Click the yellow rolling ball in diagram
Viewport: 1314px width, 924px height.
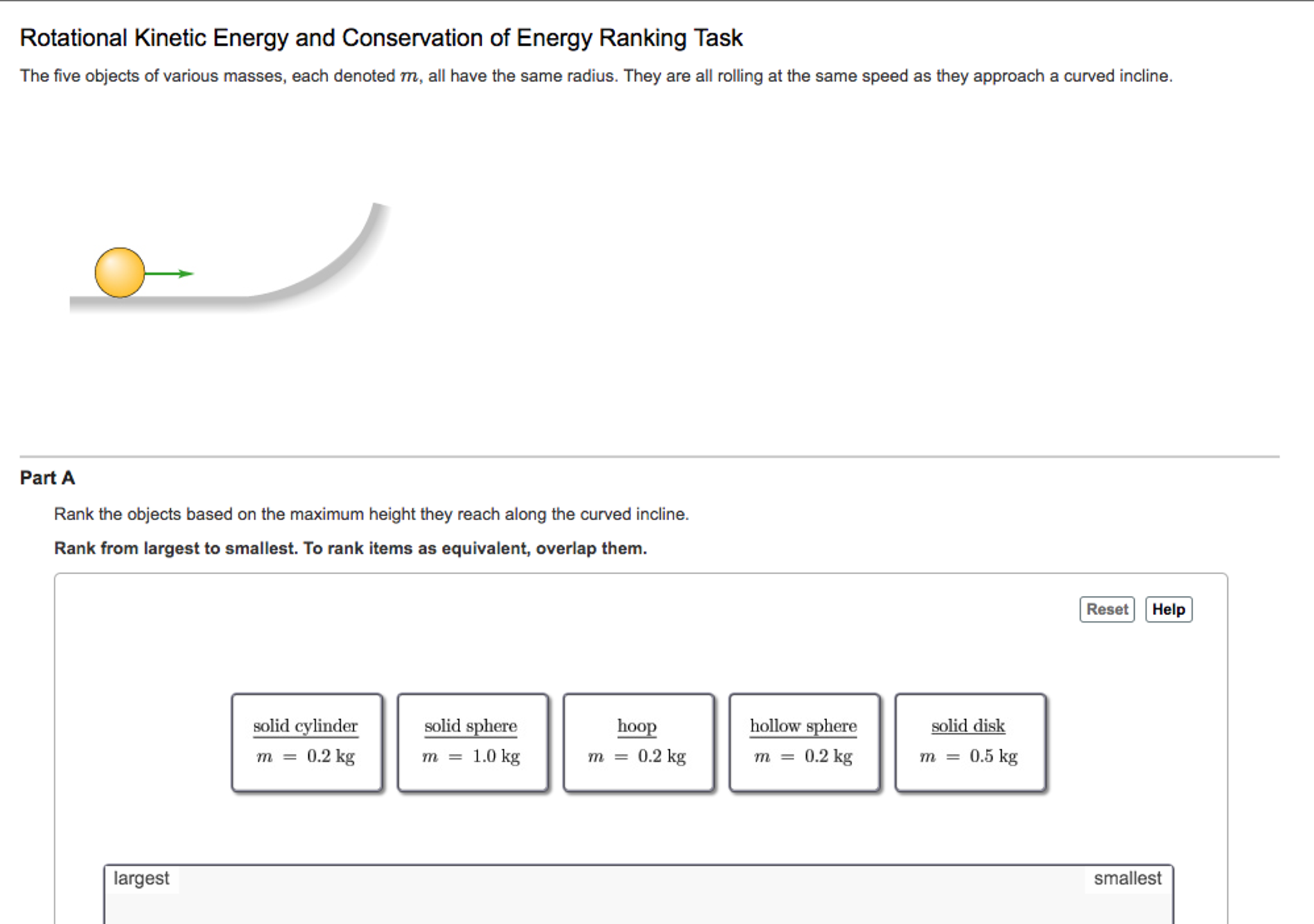[120, 272]
